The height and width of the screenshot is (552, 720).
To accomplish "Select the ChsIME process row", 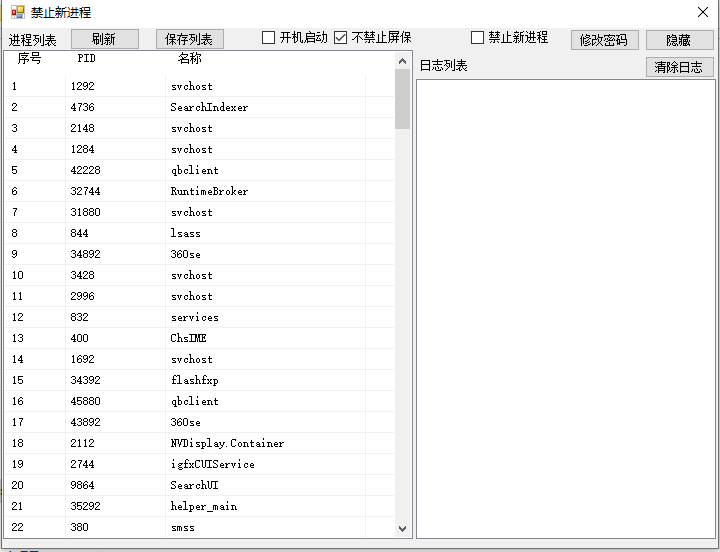I will (x=200, y=338).
